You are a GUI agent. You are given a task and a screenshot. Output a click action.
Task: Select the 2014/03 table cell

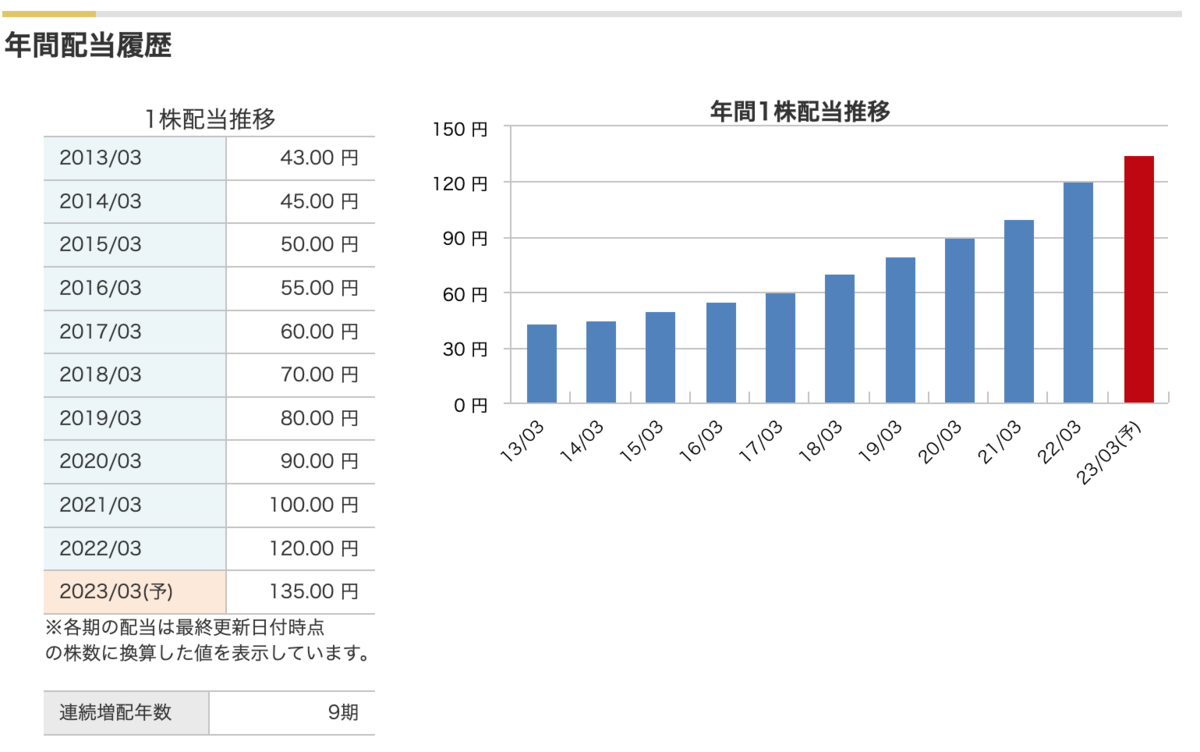135,201
